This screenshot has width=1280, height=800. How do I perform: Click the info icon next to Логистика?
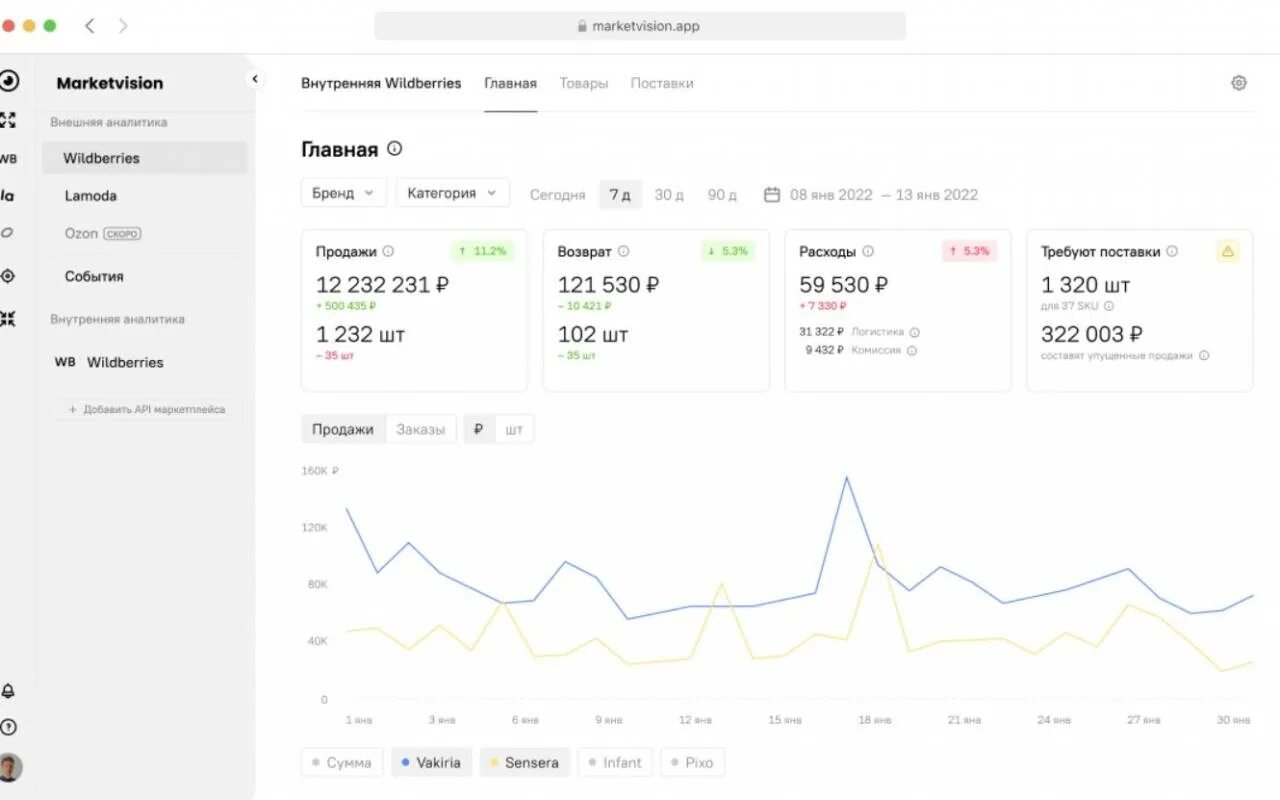point(914,332)
